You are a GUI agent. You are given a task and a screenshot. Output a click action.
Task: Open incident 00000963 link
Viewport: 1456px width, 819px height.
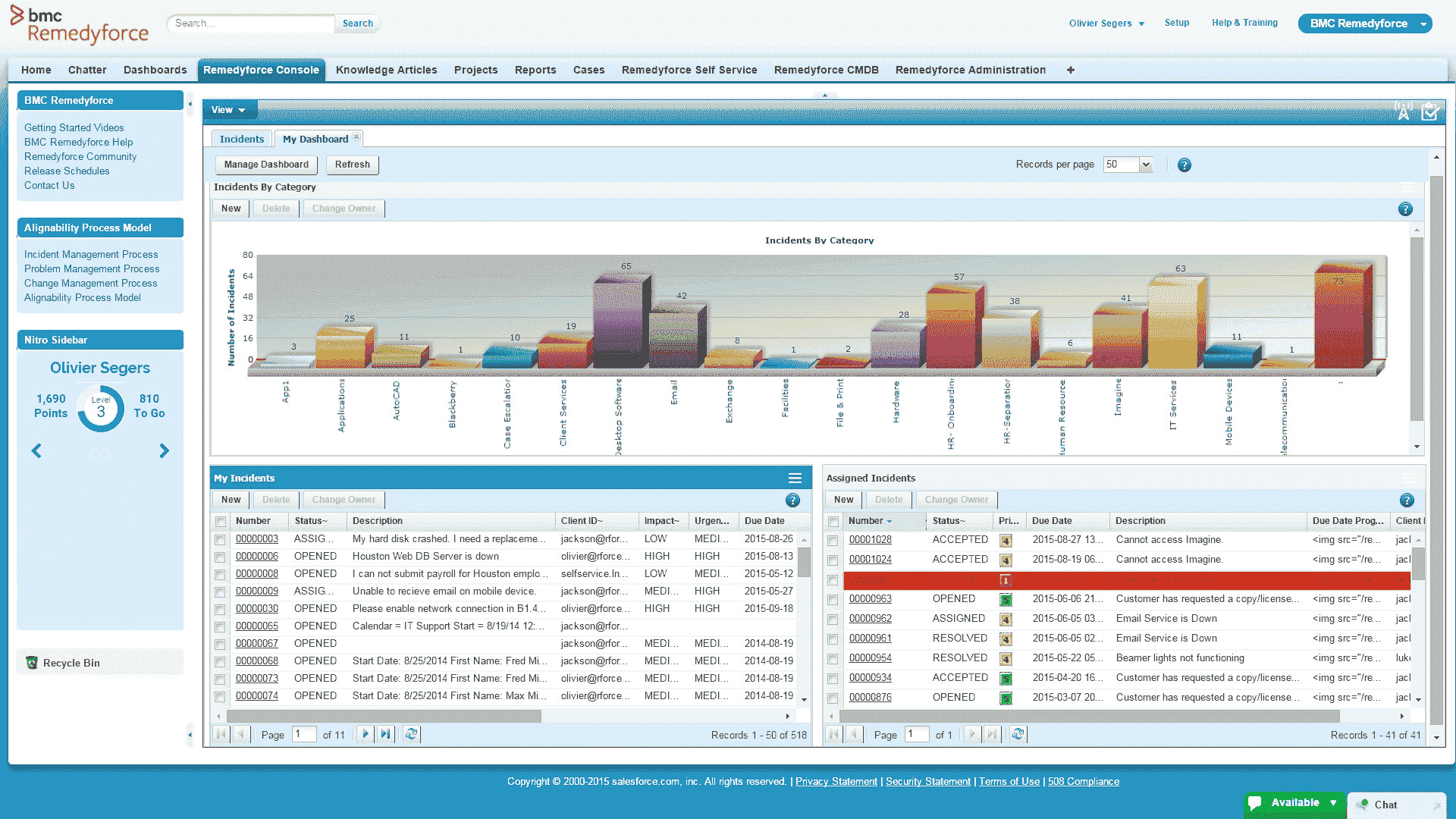(x=870, y=599)
